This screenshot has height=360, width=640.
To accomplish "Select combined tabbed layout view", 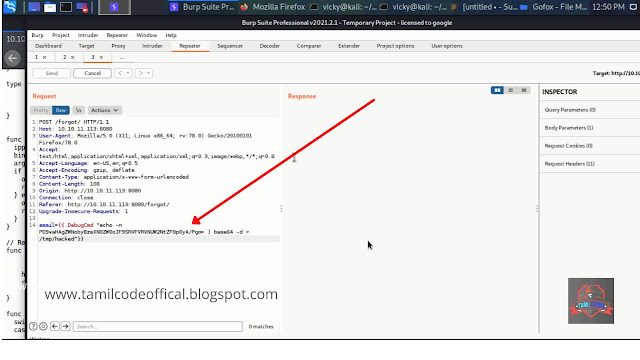I will [x=524, y=90].
